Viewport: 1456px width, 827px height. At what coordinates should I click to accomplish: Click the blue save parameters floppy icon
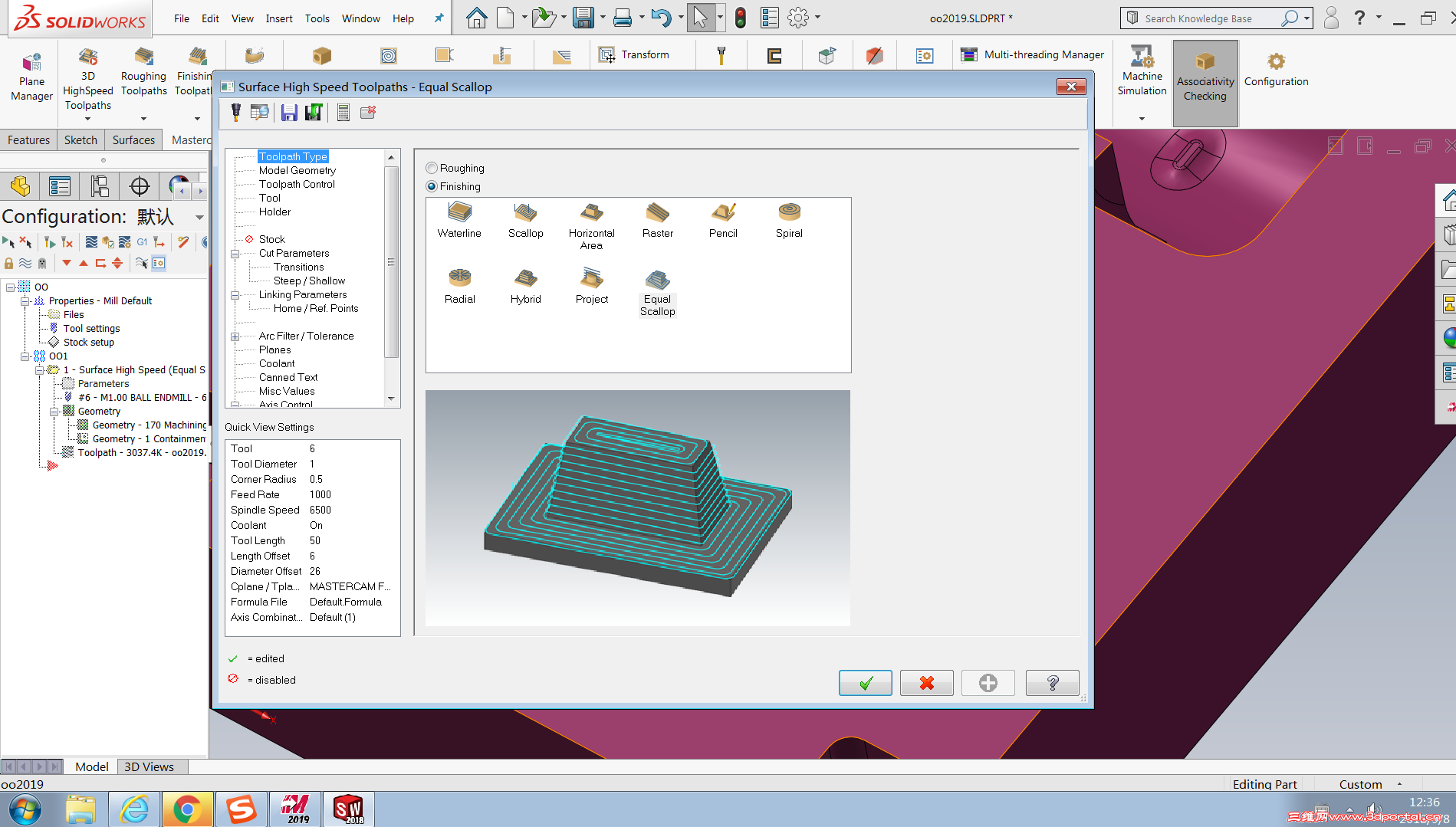coord(289,113)
